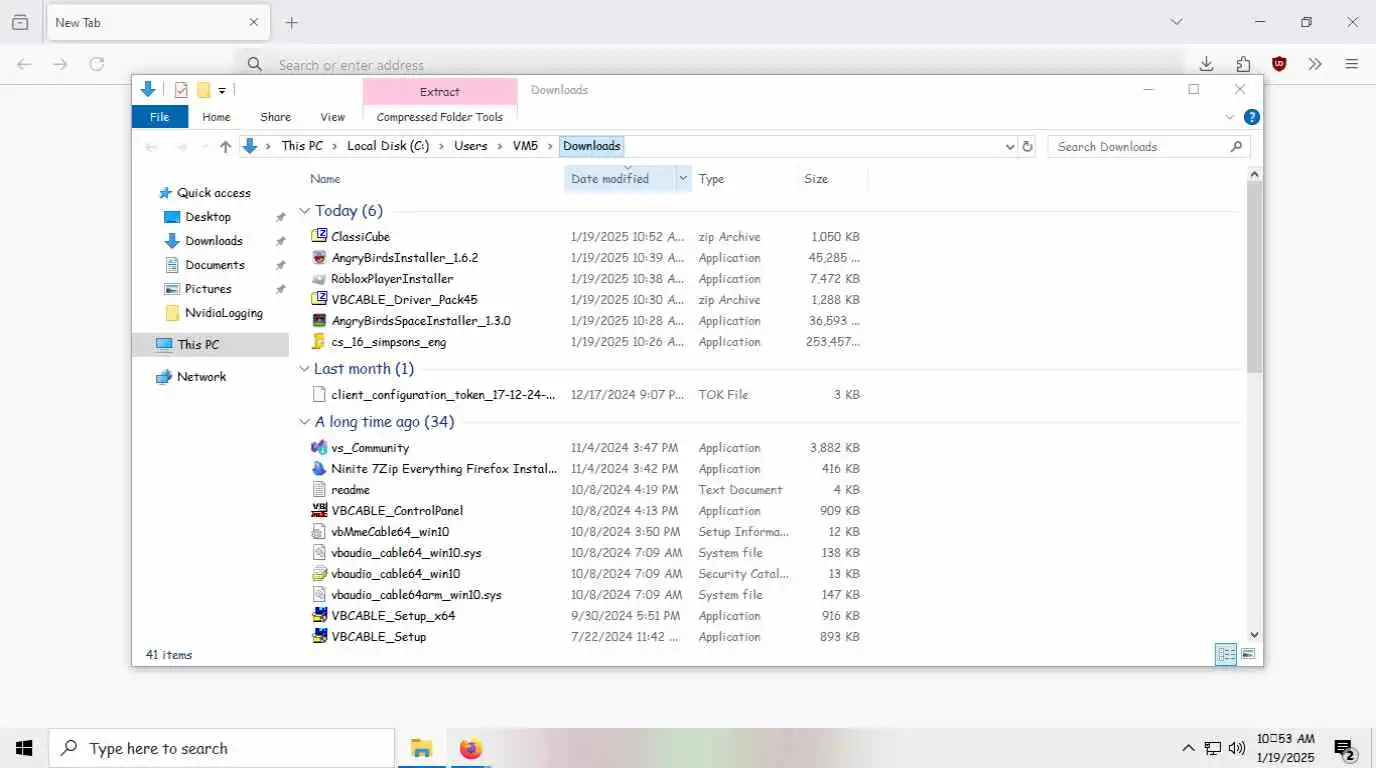Open the Home ribbon tab
1376x768 pixels.
pyautogui.click(x=216, y=117)
